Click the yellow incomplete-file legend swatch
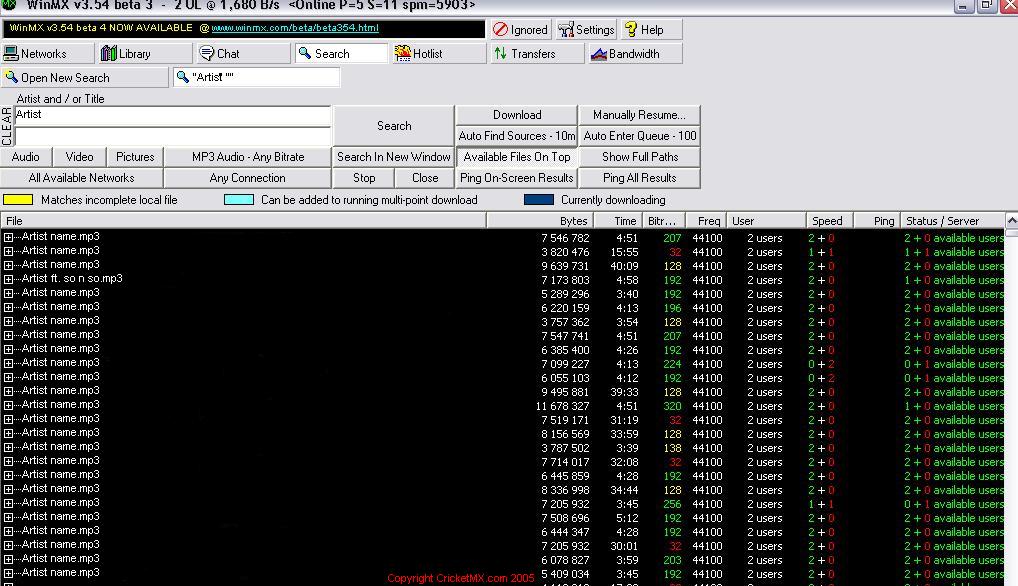This screenshot has height=586, width=1018. point(18,200)
